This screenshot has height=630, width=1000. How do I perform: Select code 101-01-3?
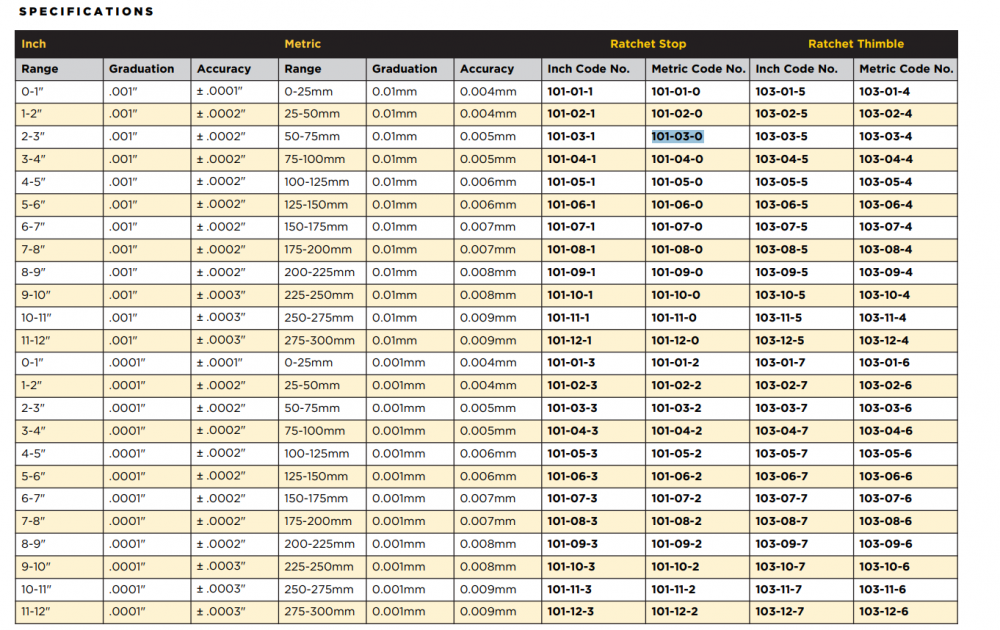[x=571, y=362]
